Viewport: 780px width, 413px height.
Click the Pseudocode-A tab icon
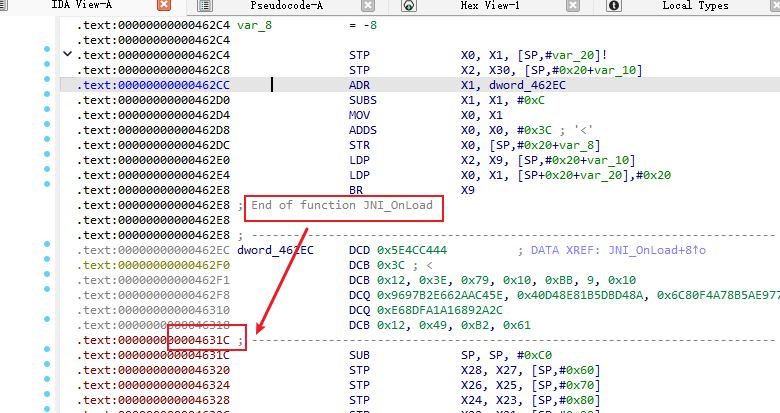[204, 6]
